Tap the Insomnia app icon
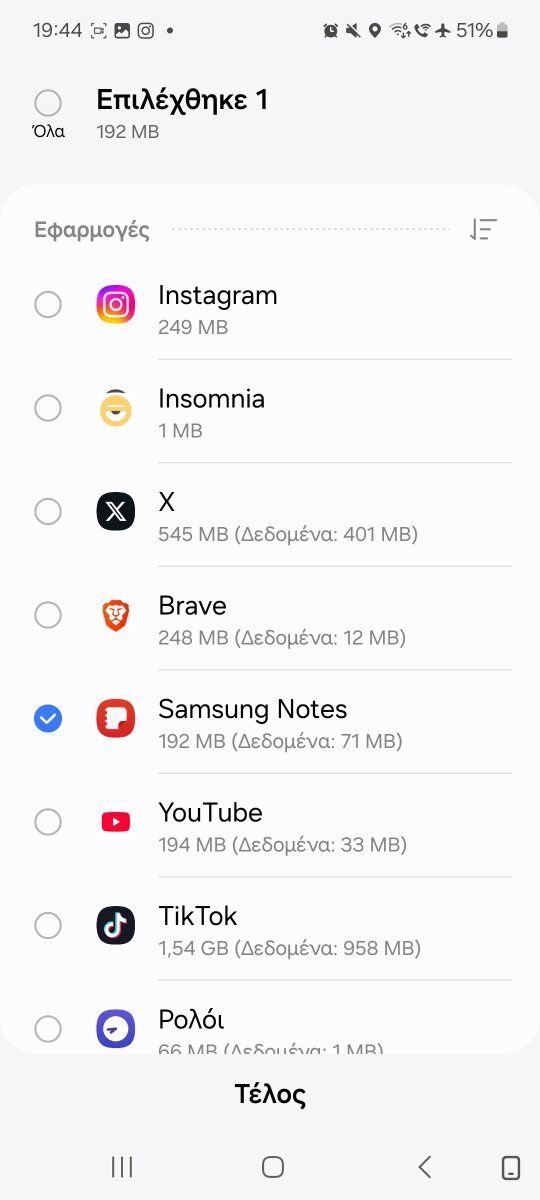 115,408
